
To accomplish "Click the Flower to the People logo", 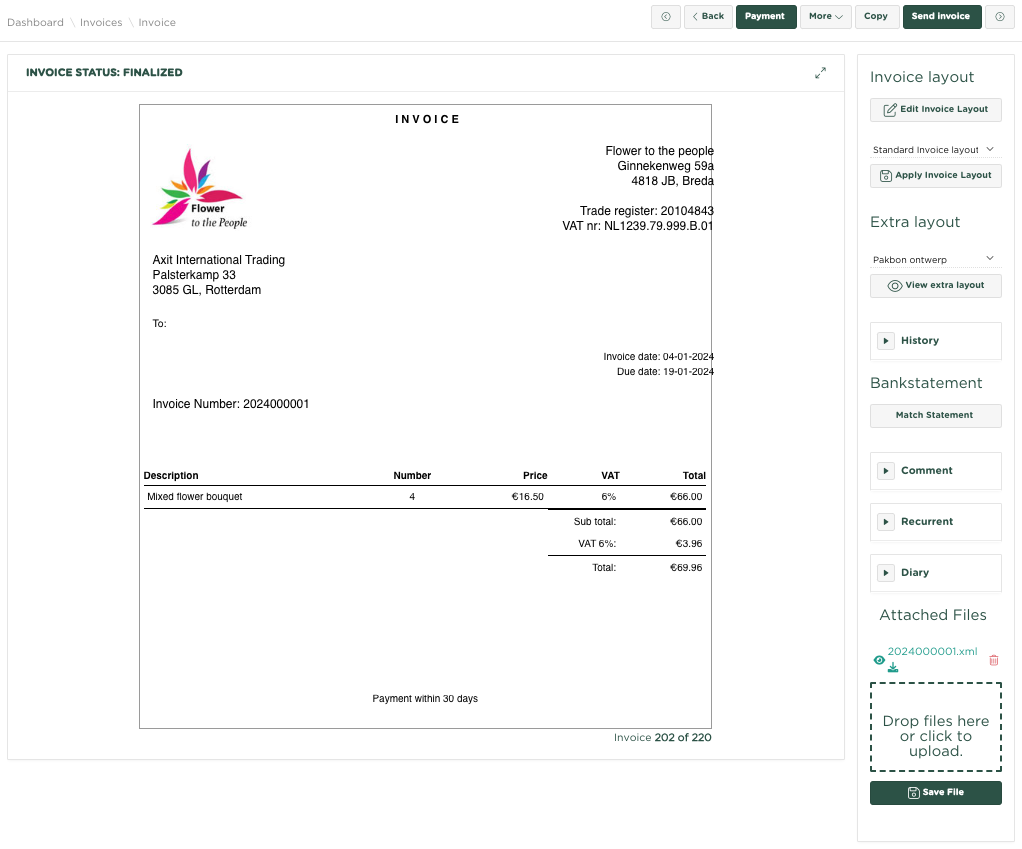I will 199,189.
